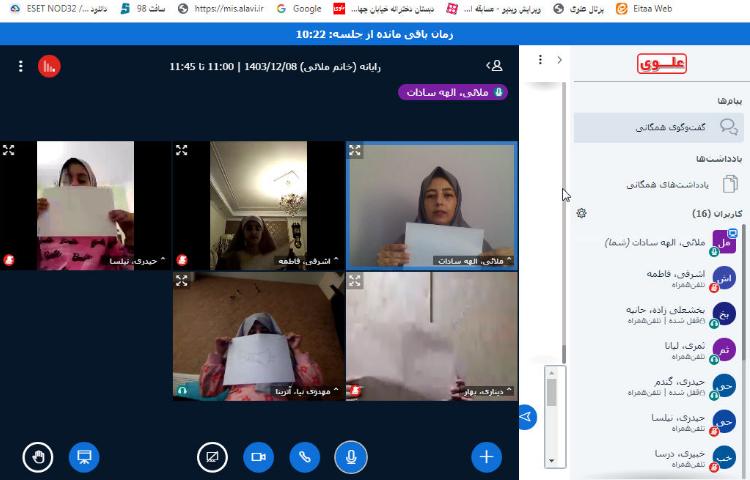Click the users list gear settings icon

tap(582, 213)
